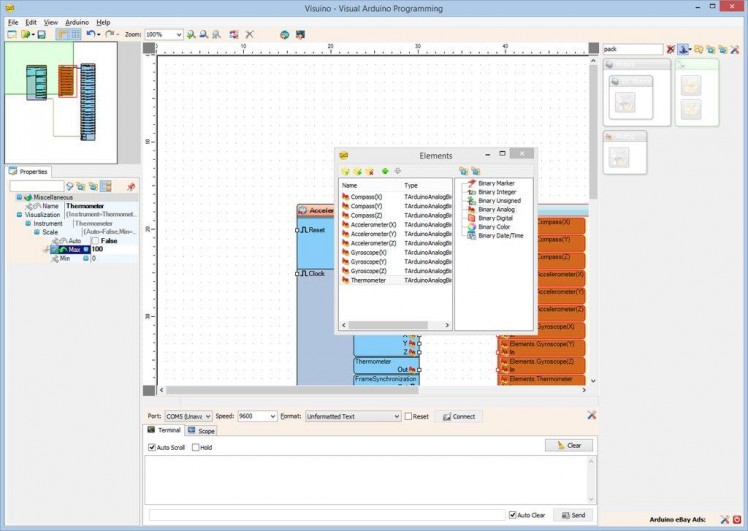This screenshot has height=531, width=748.
Task: Switch to the Scope tab
Action: pyautogui.click(x=201, y=431)
